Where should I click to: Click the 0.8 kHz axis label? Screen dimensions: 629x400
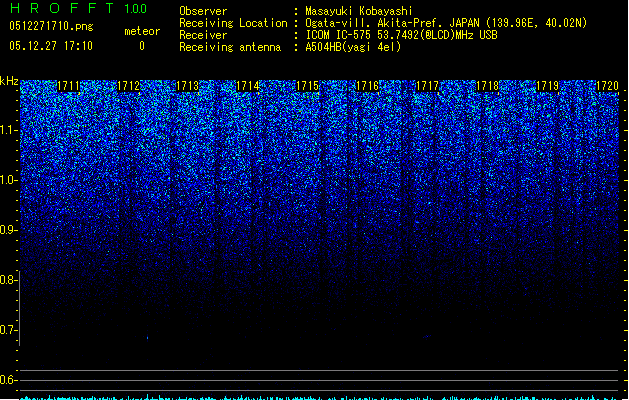(8, 280)
